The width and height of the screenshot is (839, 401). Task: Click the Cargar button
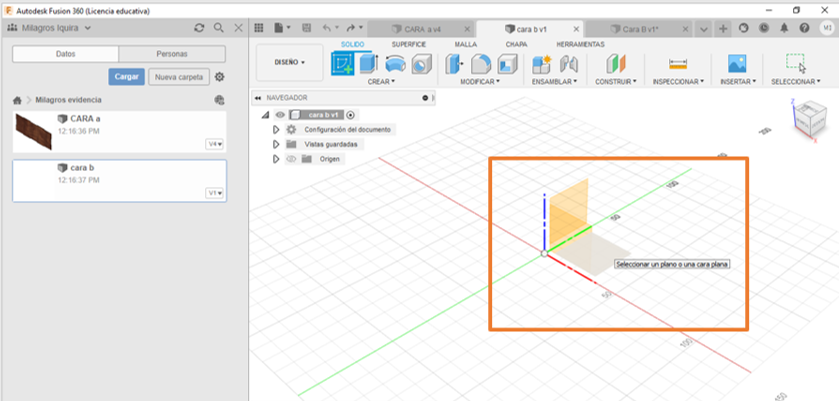[x=126, y=77]
